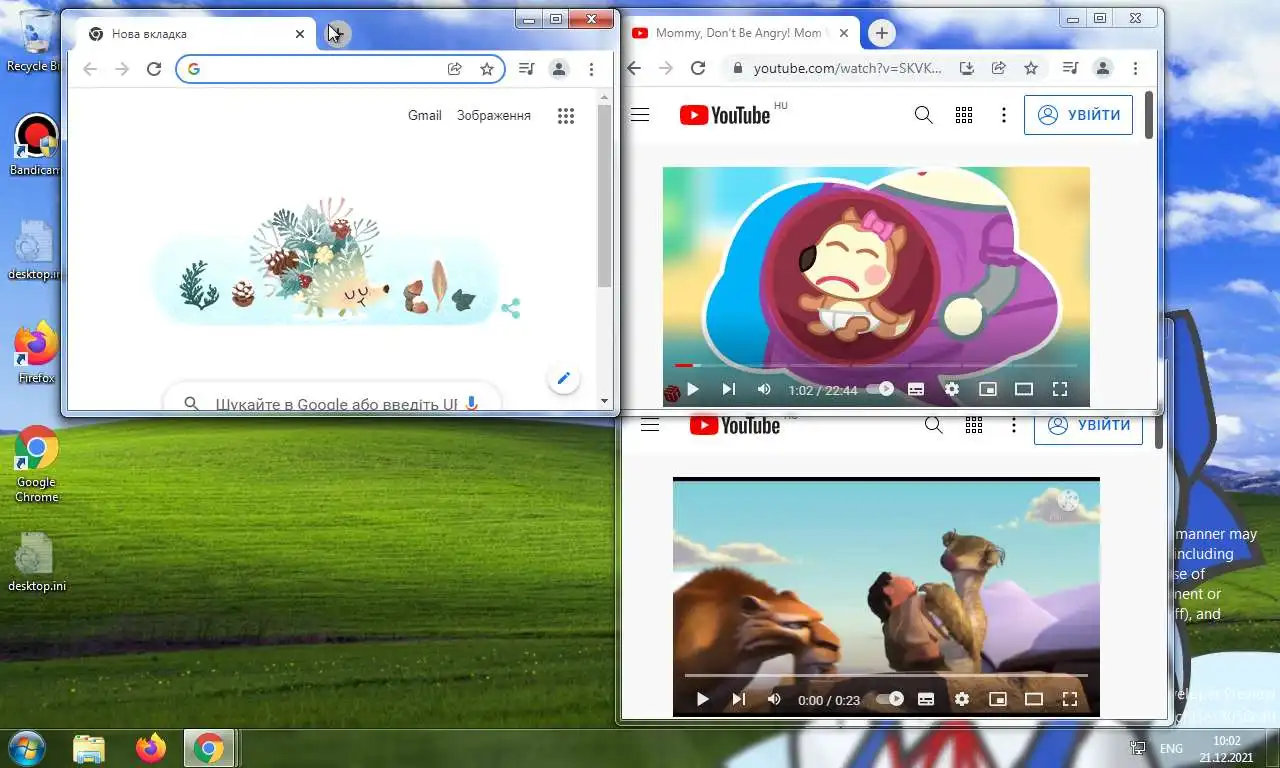Open the profile icon in the YouTube window
1280x768 pixels.
(x=1103, y=68)
